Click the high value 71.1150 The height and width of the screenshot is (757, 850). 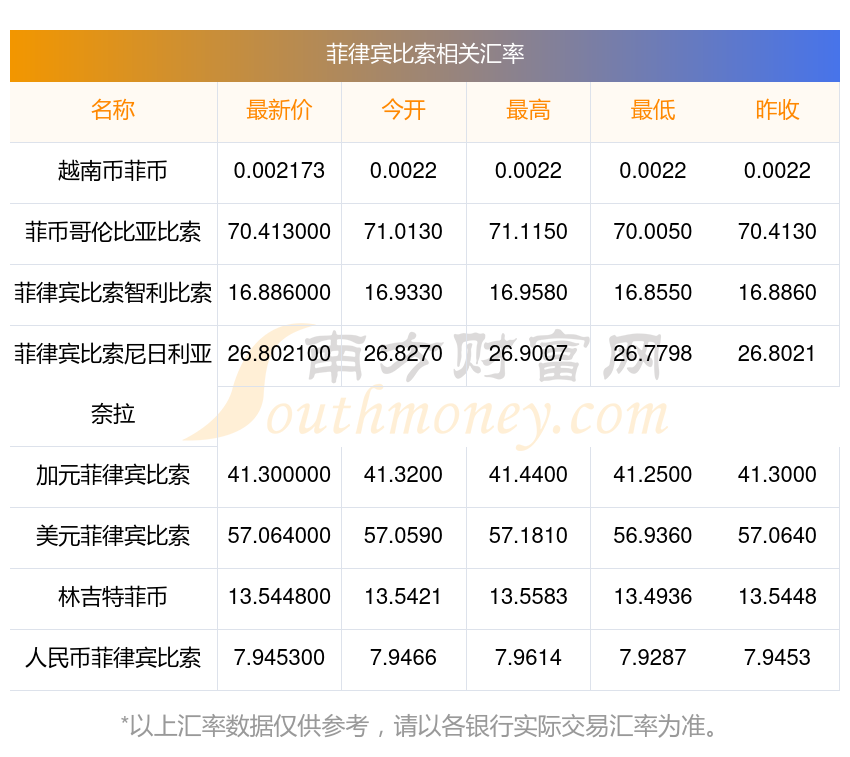528,232
